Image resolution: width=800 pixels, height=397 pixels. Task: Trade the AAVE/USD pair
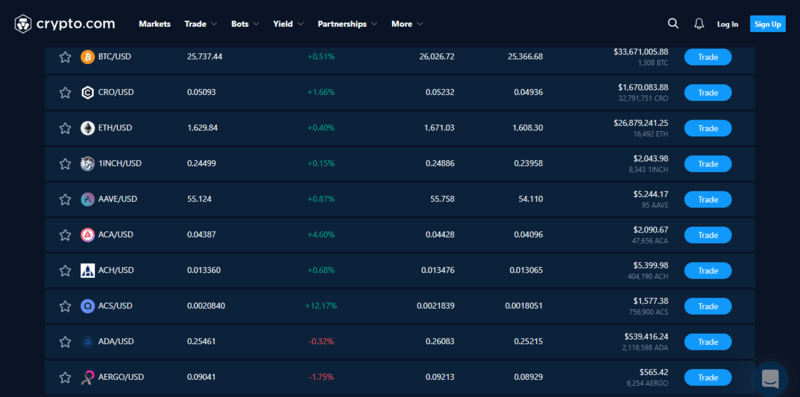(x=708, y=200)
